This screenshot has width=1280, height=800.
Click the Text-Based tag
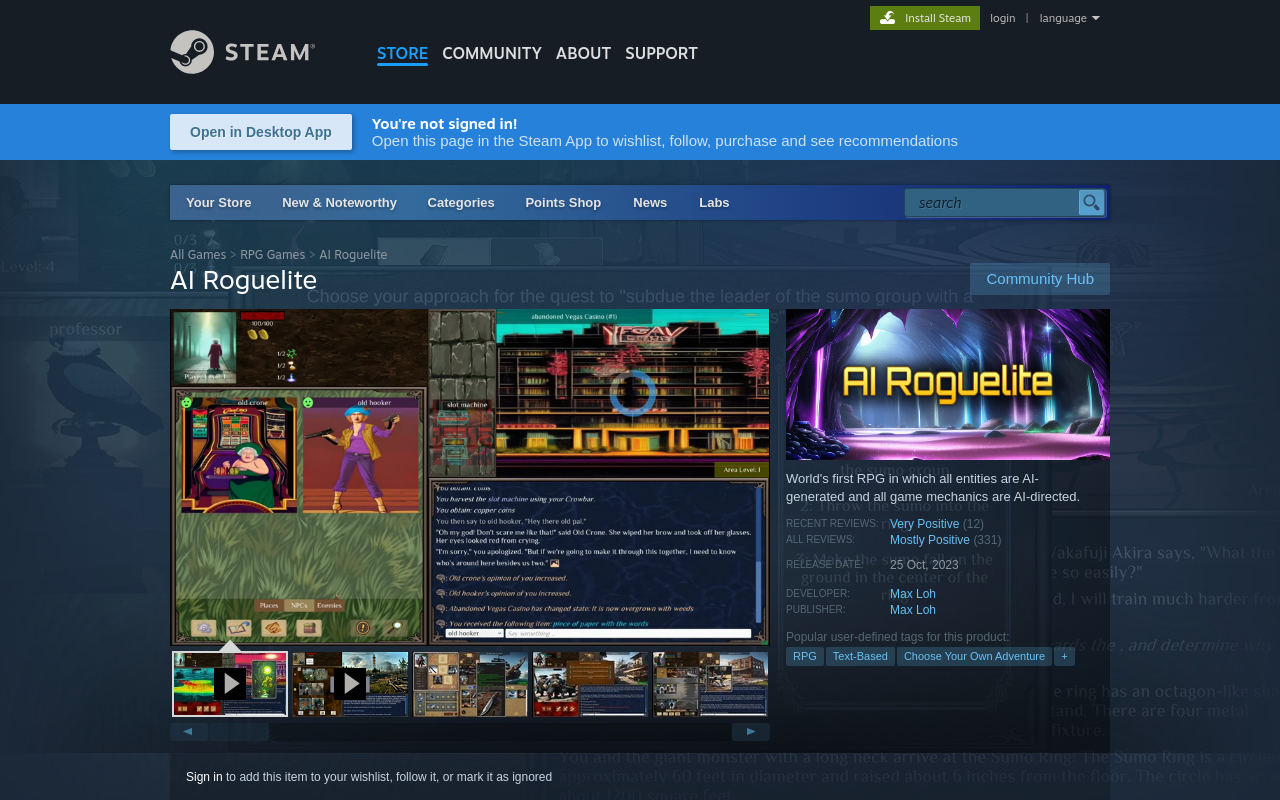coord(860,656)
